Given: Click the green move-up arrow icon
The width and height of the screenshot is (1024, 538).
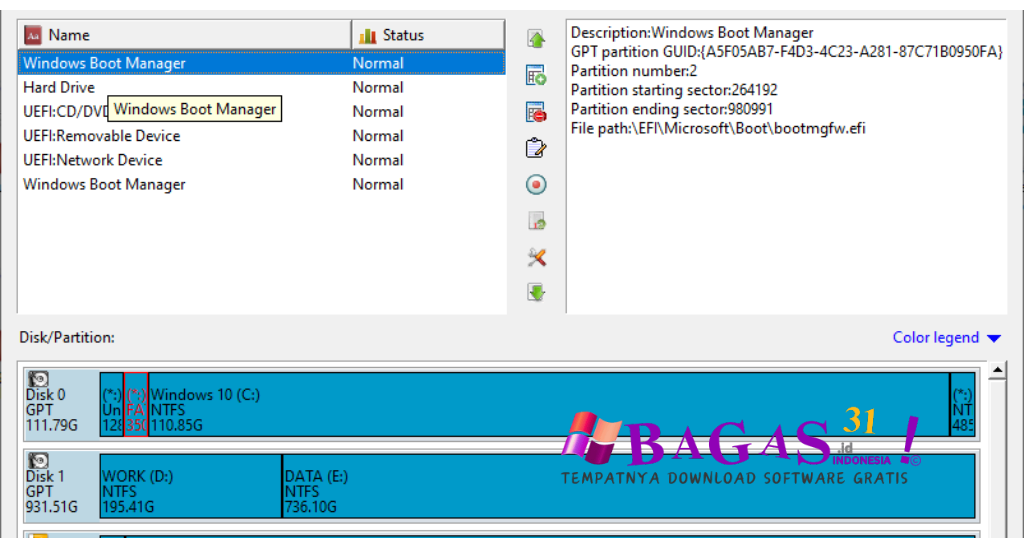Looking at the screenshot, I should coord(536,39).
